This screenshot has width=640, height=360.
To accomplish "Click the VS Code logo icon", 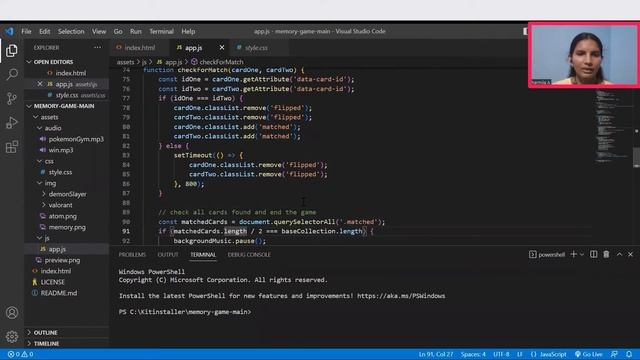I will 9,31.
